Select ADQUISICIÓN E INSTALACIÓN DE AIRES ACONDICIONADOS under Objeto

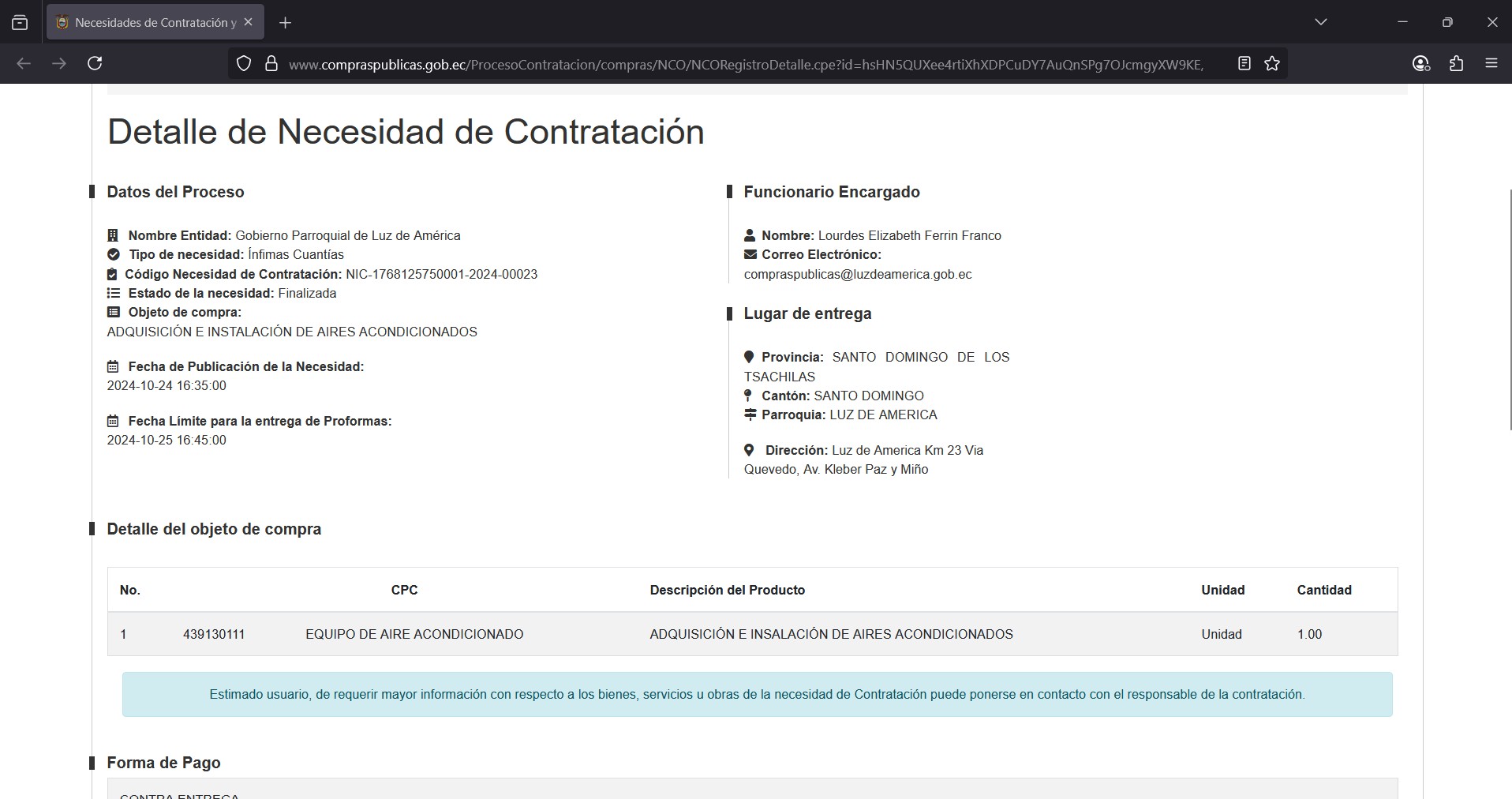click(292, 332)
